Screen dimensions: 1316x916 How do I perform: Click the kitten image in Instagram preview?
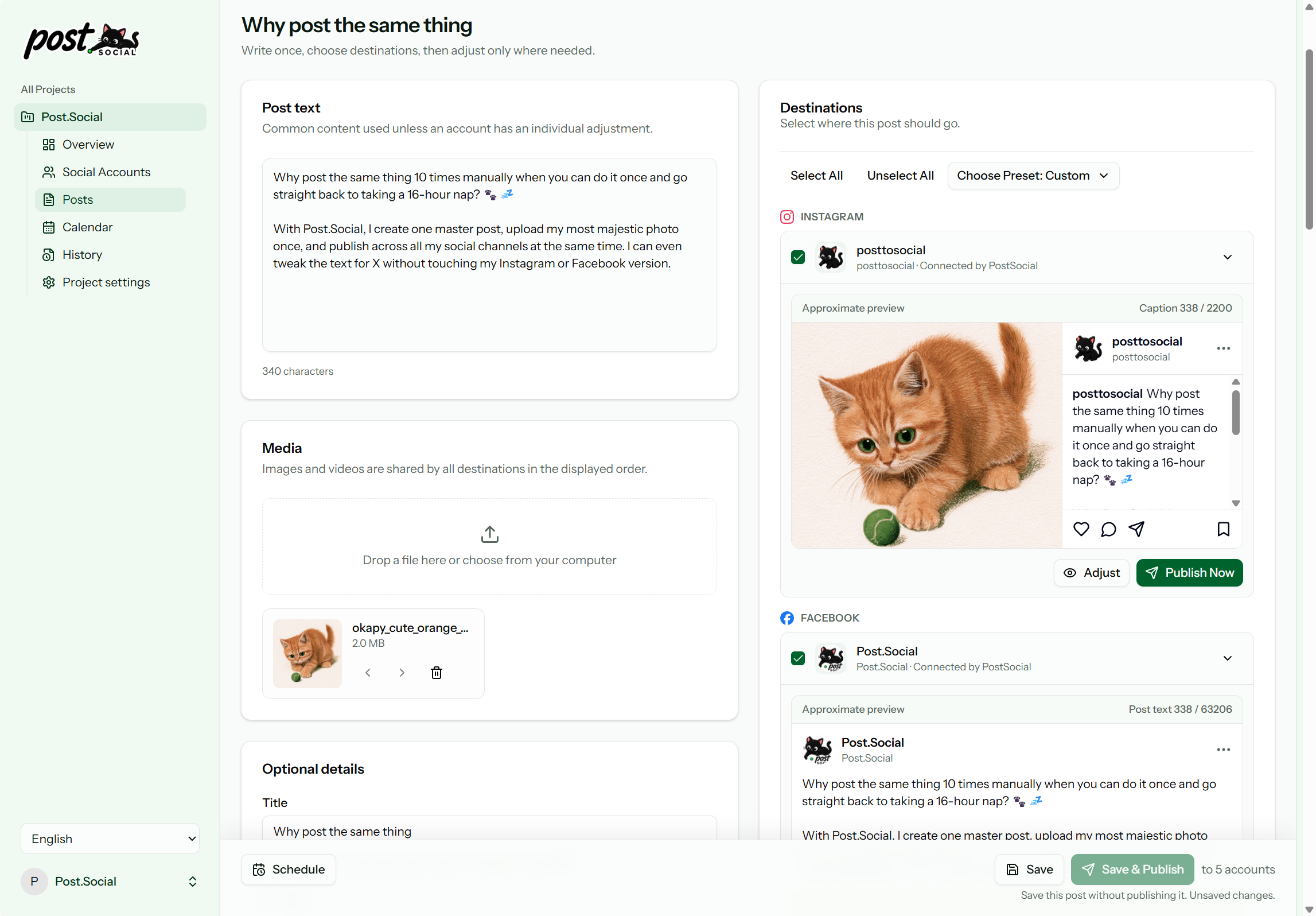(927, 435)
